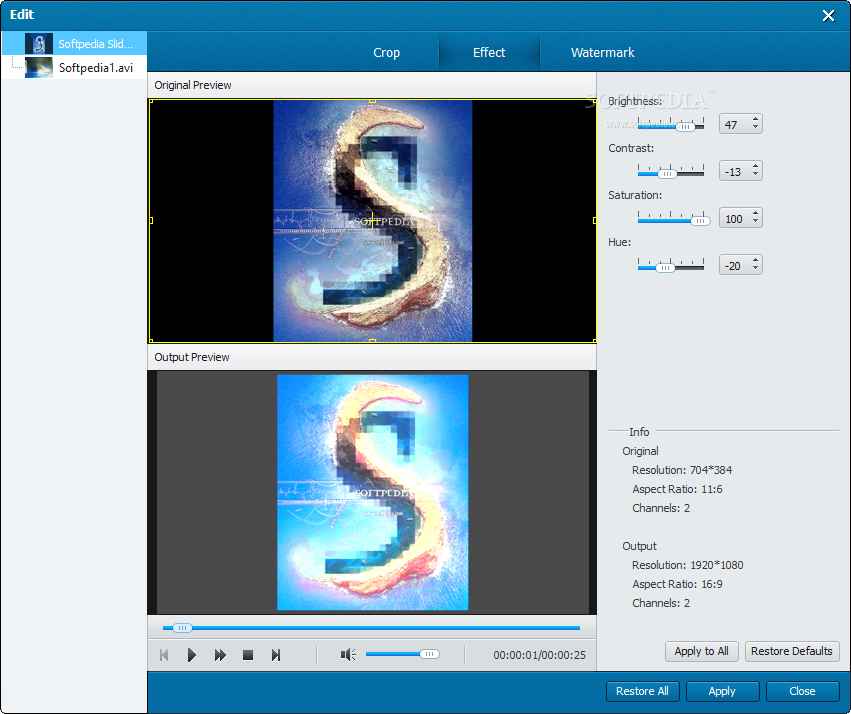This screenshot has height=714, width=851.
Task: Click the Output Preview image
Action: point(372,492)
